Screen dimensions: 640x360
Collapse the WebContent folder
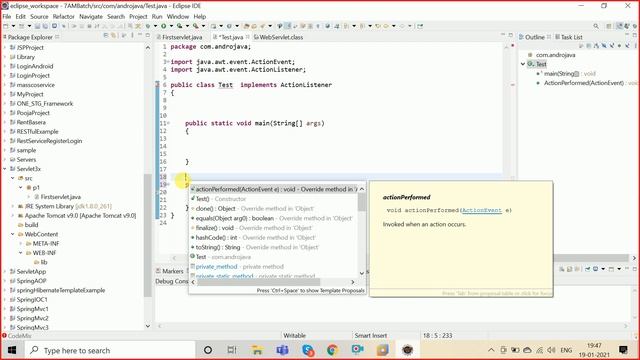coord(13,234)
